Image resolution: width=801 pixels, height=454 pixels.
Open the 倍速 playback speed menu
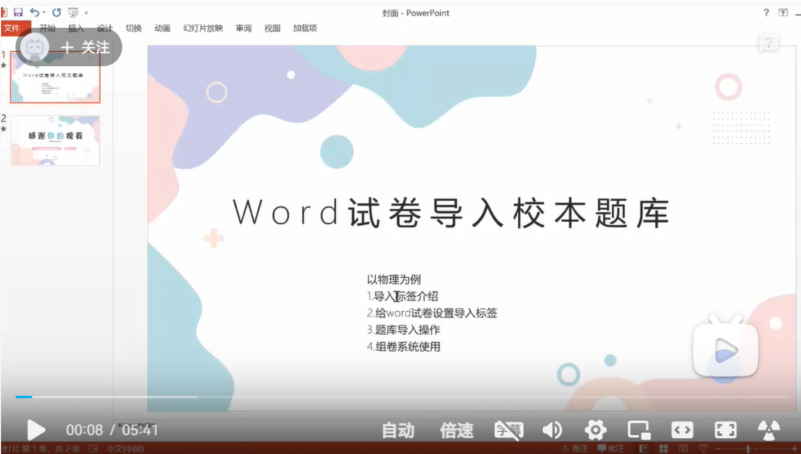pyautogui.click(x=457, y=431)
